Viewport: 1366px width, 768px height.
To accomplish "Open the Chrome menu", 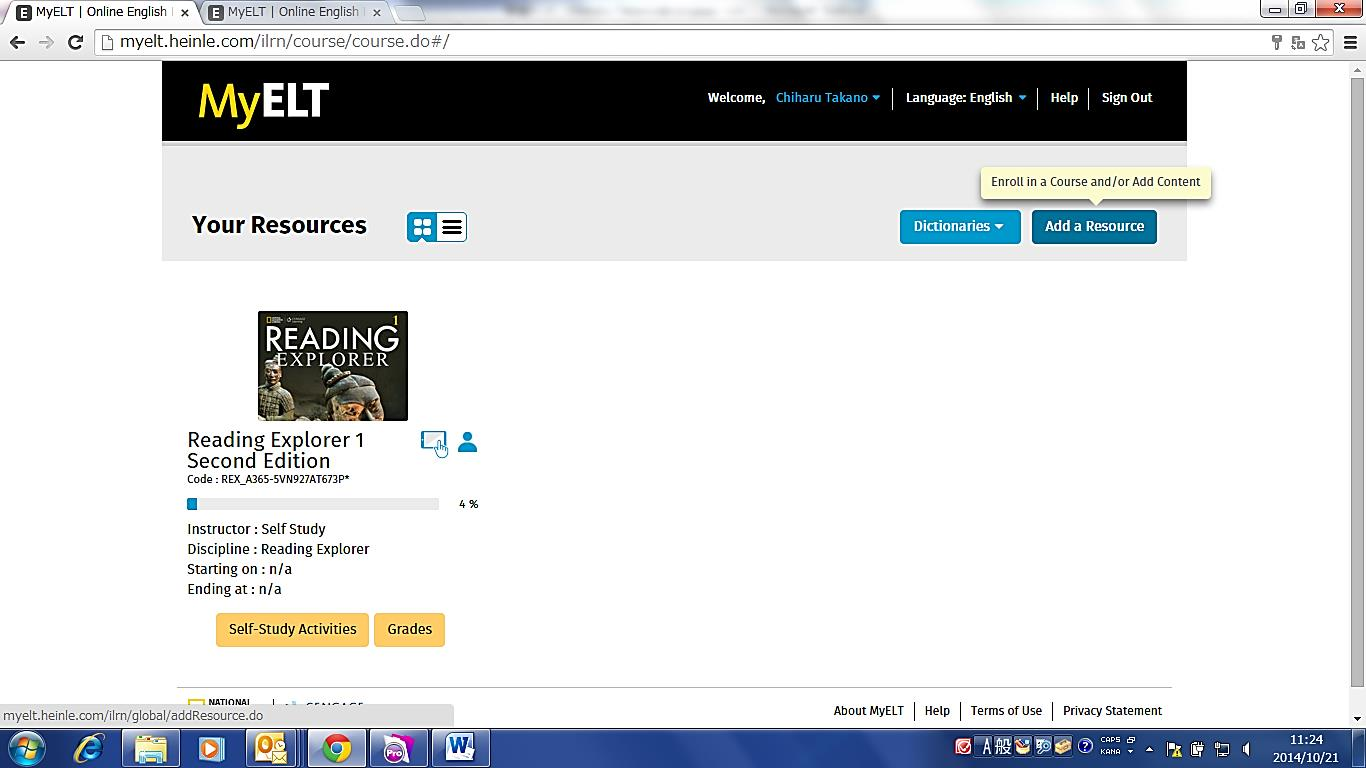I will [x=1348, y=42].
